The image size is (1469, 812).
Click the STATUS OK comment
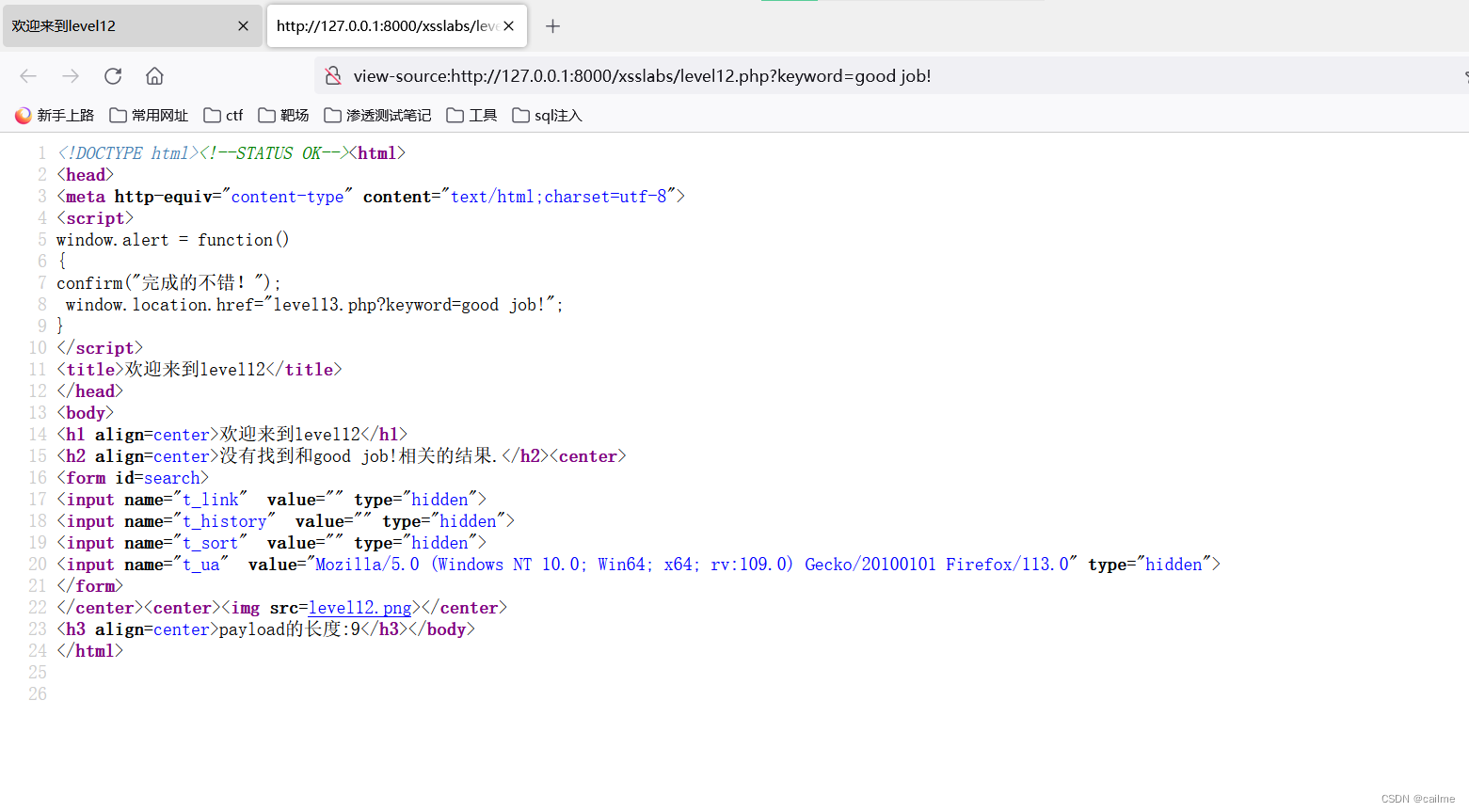(274, 153)
